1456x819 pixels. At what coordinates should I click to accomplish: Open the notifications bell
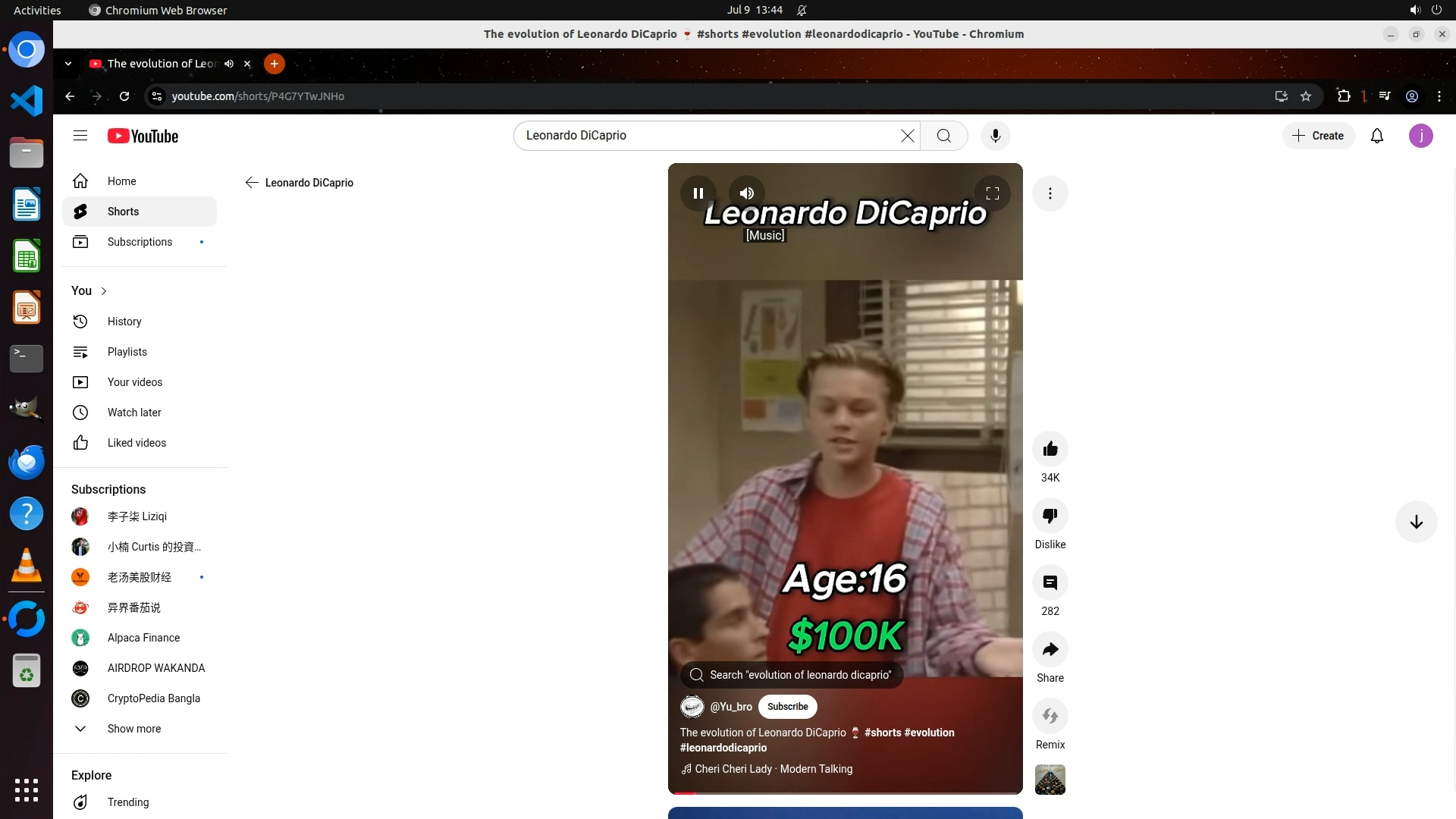1377,136
